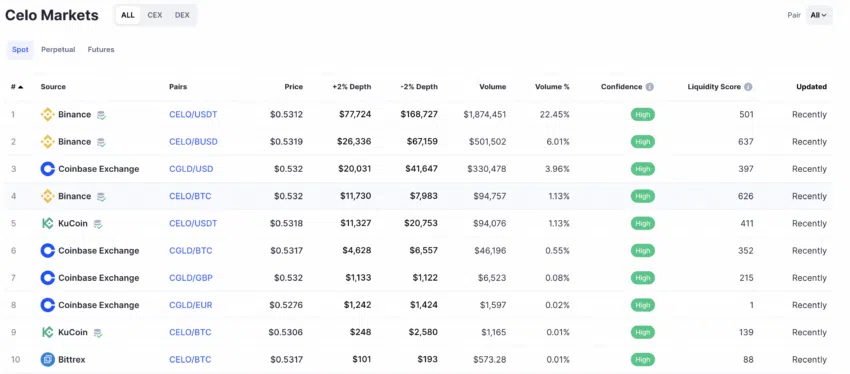
Task: Select the DEX filter toggle
Action: click(182, 15)
